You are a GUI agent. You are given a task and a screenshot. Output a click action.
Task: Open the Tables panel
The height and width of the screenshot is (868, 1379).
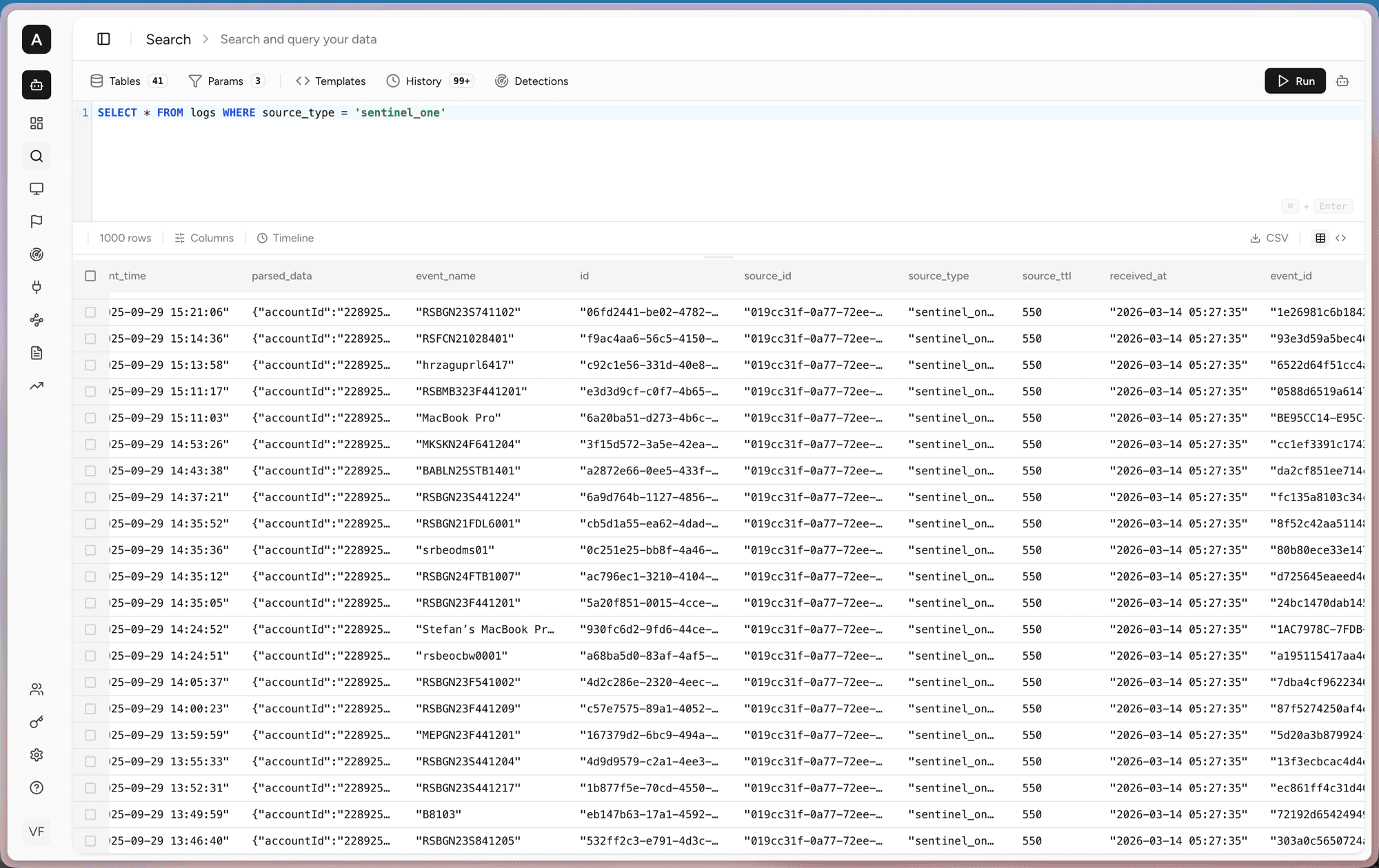(128, 81)
